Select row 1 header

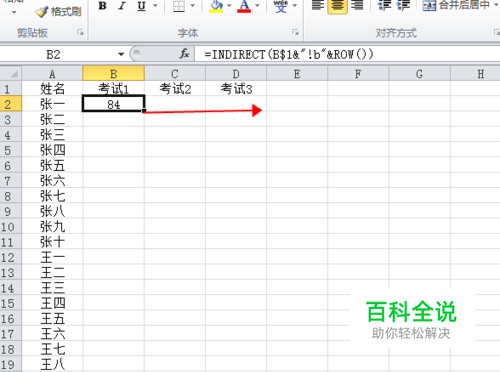pyautogui.click(x=11, y=89)
